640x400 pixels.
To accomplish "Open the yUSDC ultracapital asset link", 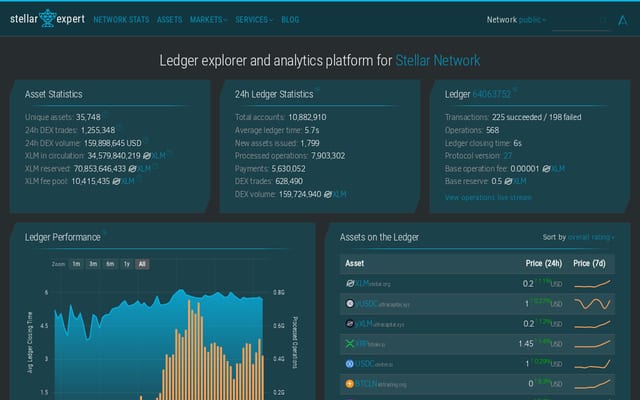I will point(382,304).
